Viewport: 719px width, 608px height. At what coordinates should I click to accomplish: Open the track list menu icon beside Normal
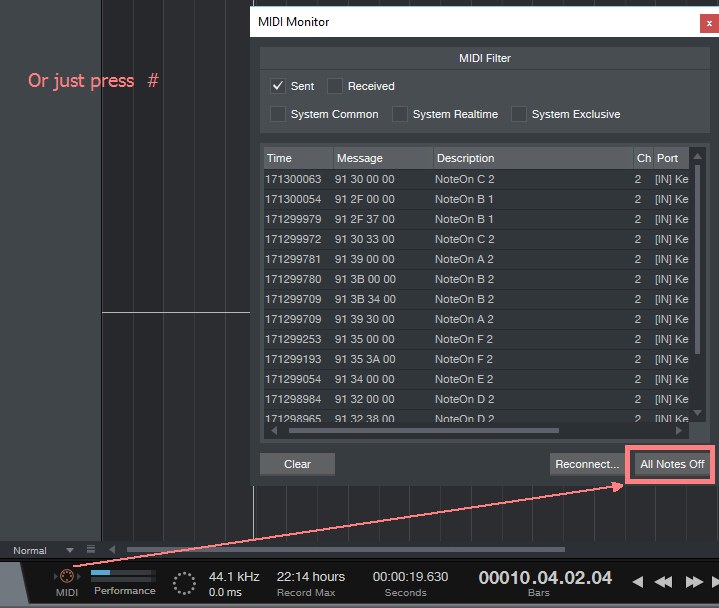coord(91,549)
